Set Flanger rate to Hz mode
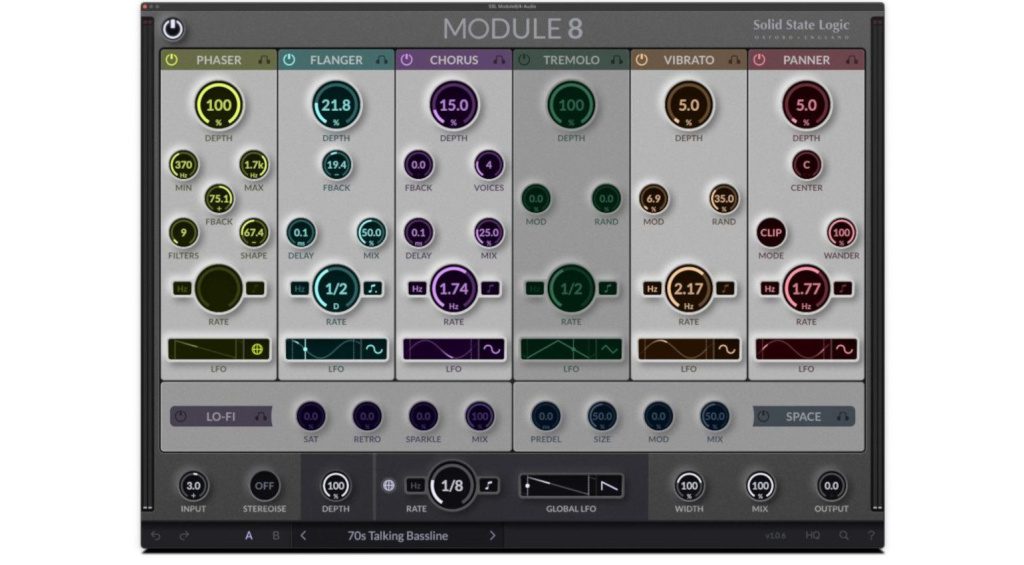This screenshot has height=565, width=1024. 300,288
